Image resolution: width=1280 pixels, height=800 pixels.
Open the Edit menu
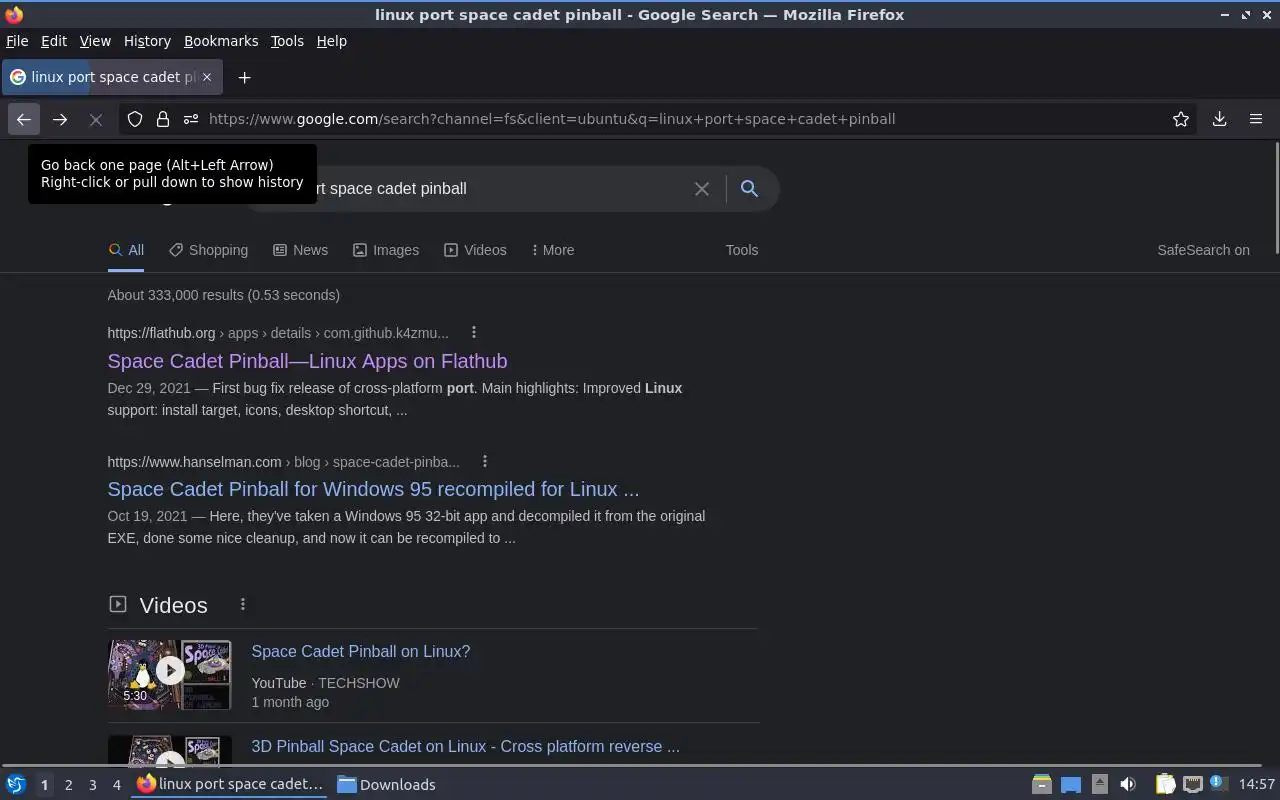click(54, 41)
